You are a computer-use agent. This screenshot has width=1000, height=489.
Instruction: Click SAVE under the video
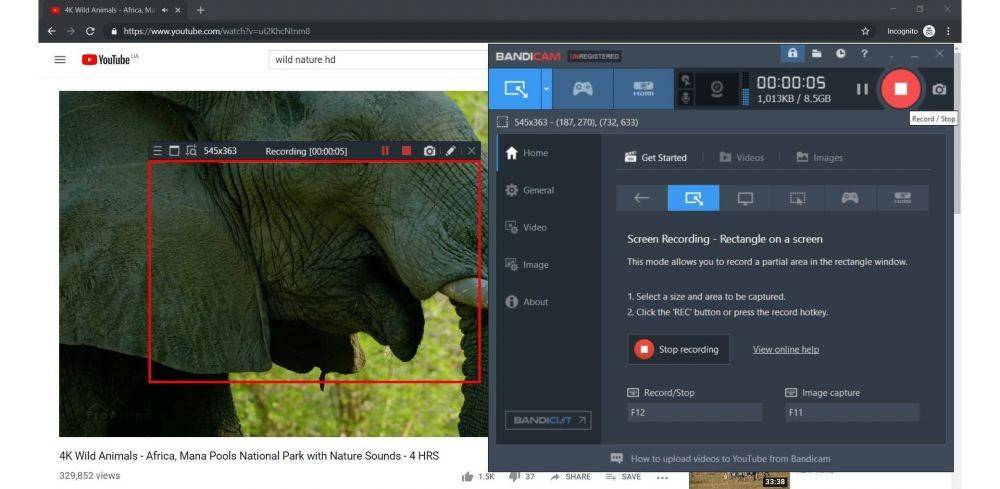(x=624, y=477)
